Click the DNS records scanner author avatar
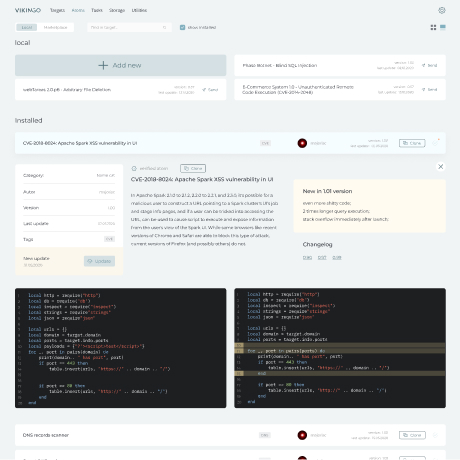Viewport: 460px width, 460px height. click(x=302, y=435)
